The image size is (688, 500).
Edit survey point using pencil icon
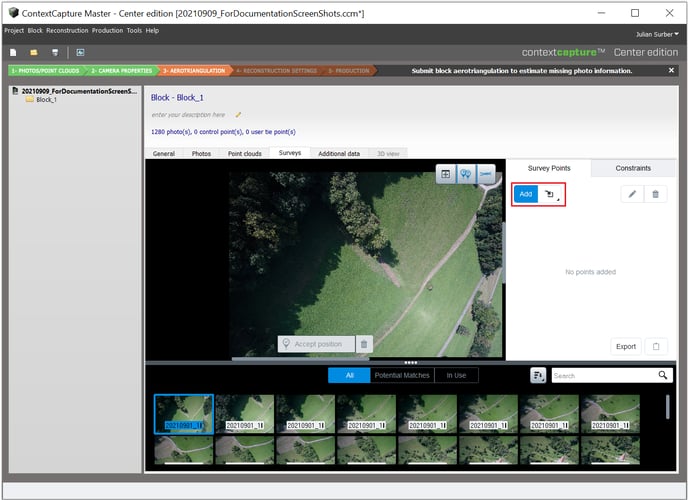(631, 194)
